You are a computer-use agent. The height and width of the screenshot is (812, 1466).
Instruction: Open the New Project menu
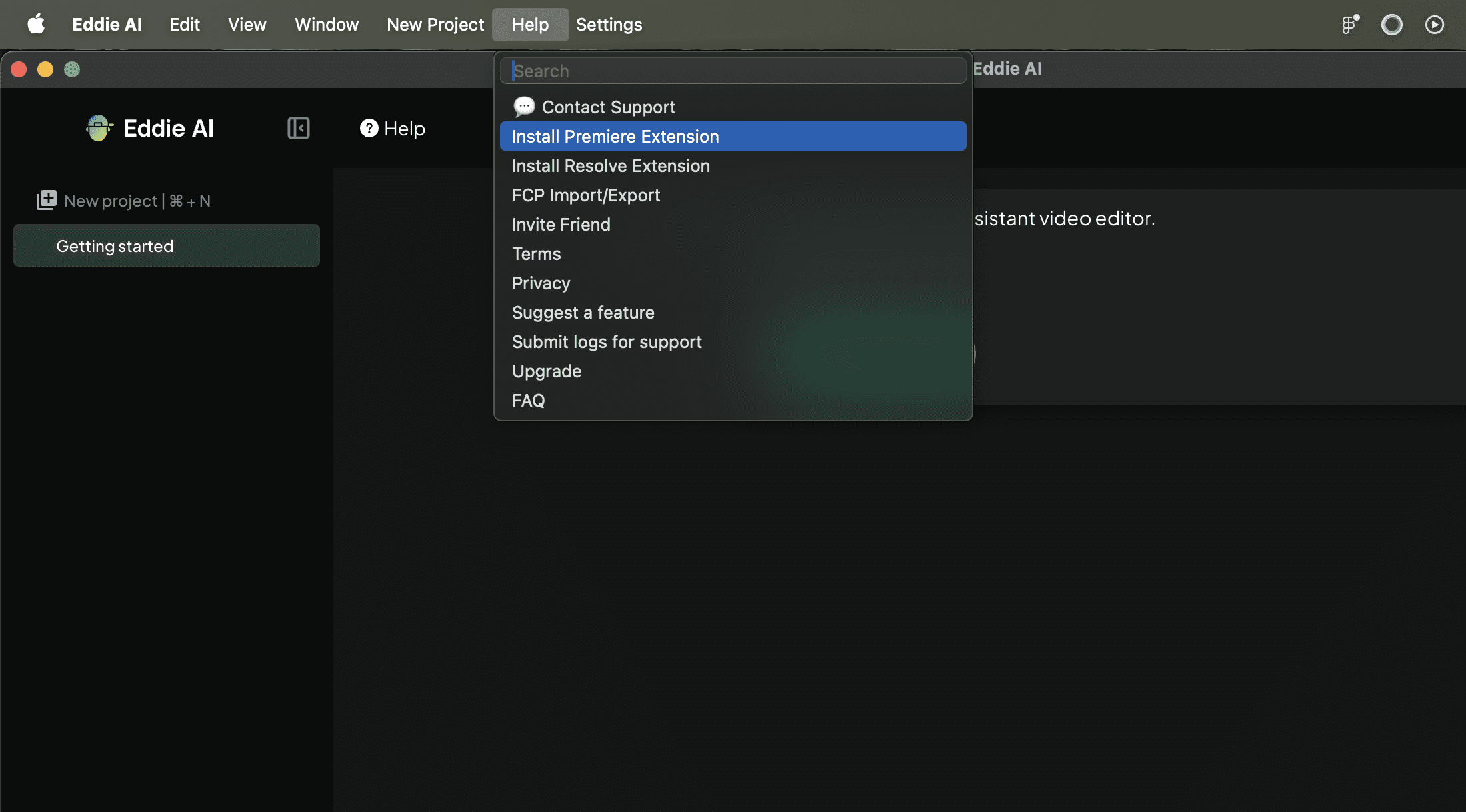(x=435, y=25)
